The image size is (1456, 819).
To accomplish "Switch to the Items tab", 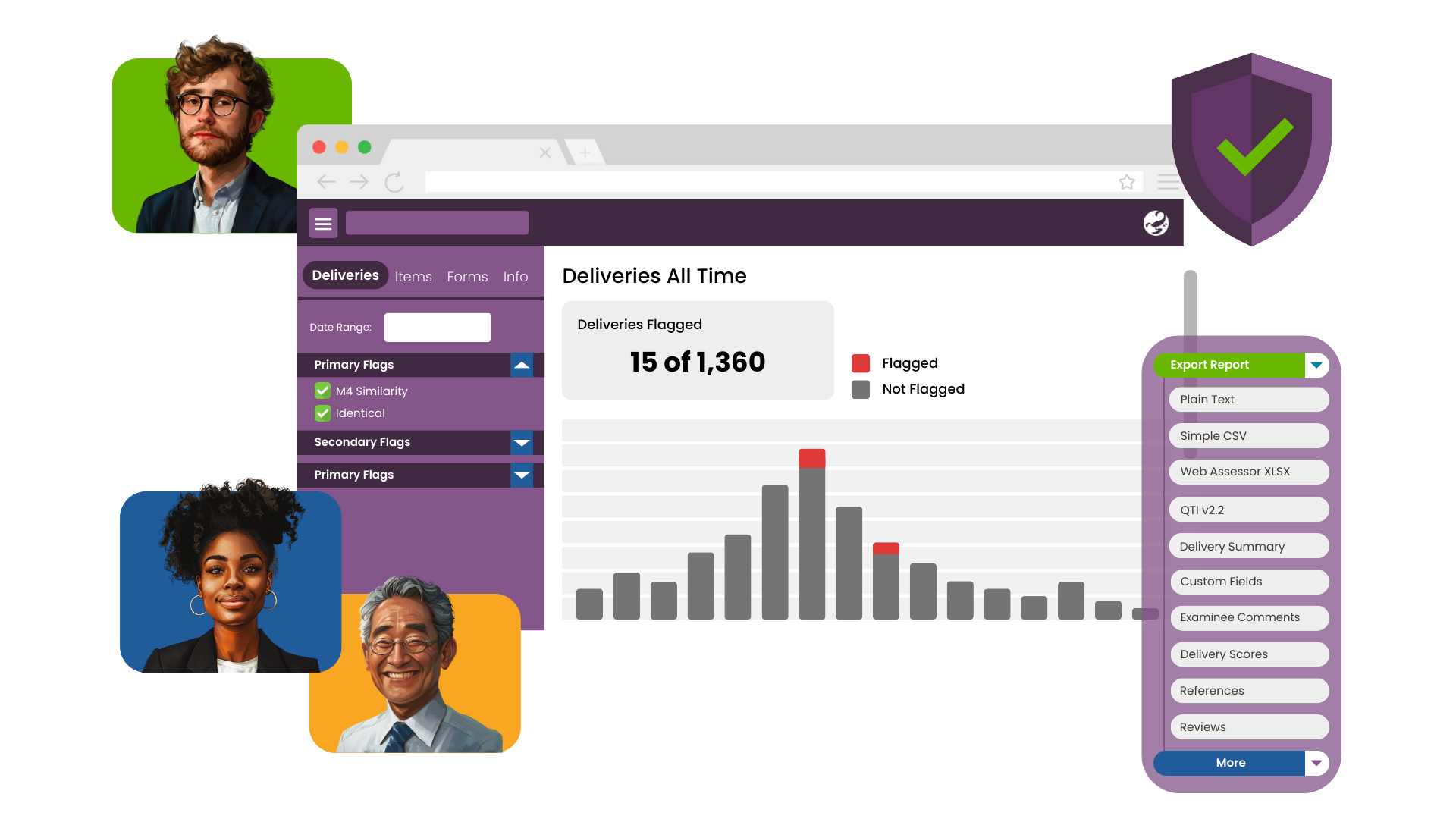I will 413,276.
